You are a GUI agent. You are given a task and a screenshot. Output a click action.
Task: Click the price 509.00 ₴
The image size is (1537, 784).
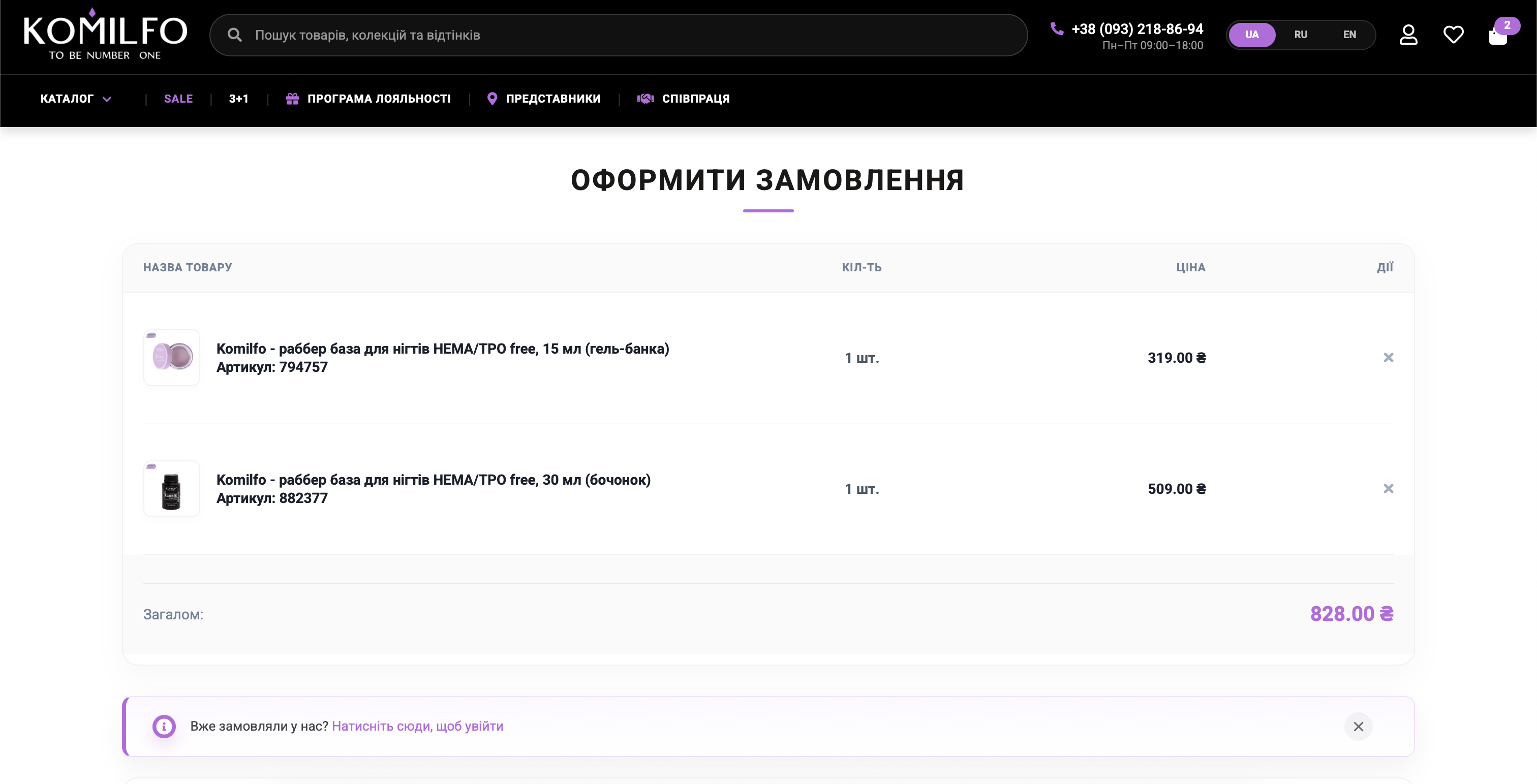(1177, 489)
